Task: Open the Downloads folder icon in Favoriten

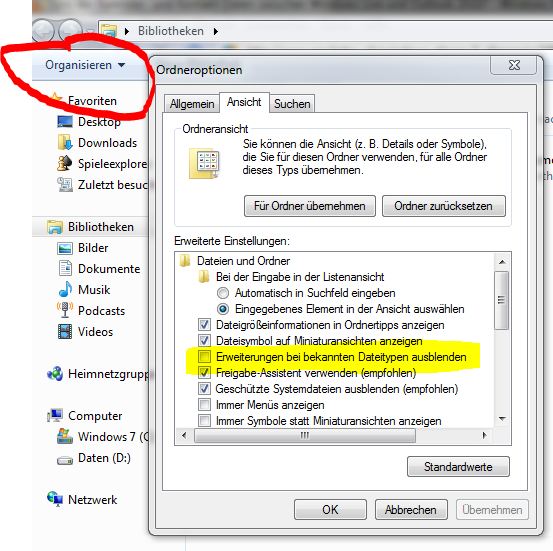Action: [x=65, y=143]
